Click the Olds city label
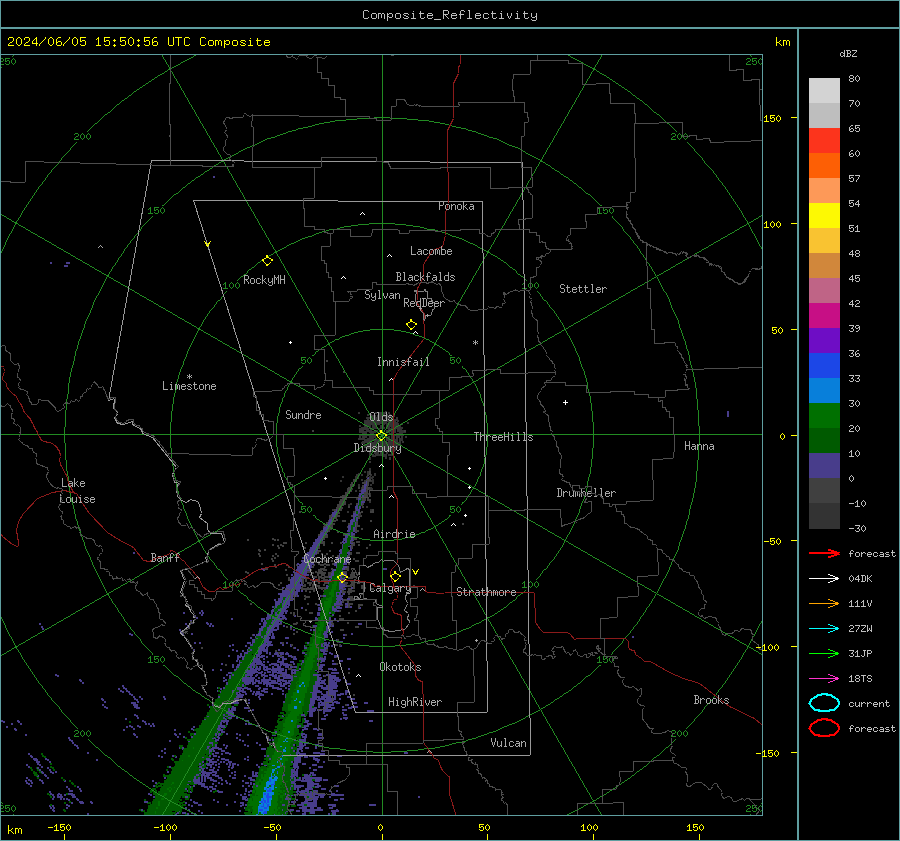The image size is (900, 841). click(381, 417)
